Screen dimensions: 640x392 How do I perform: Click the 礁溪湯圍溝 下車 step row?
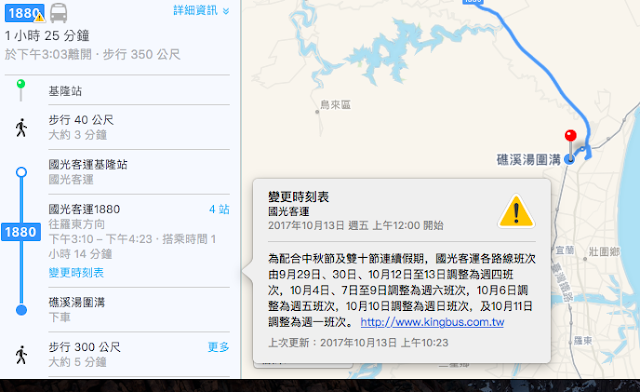point(139,310)
